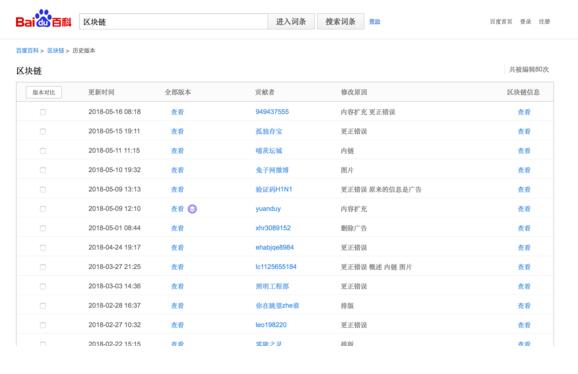
Task: Click the Baidu Baike logo
Action: 43,19
